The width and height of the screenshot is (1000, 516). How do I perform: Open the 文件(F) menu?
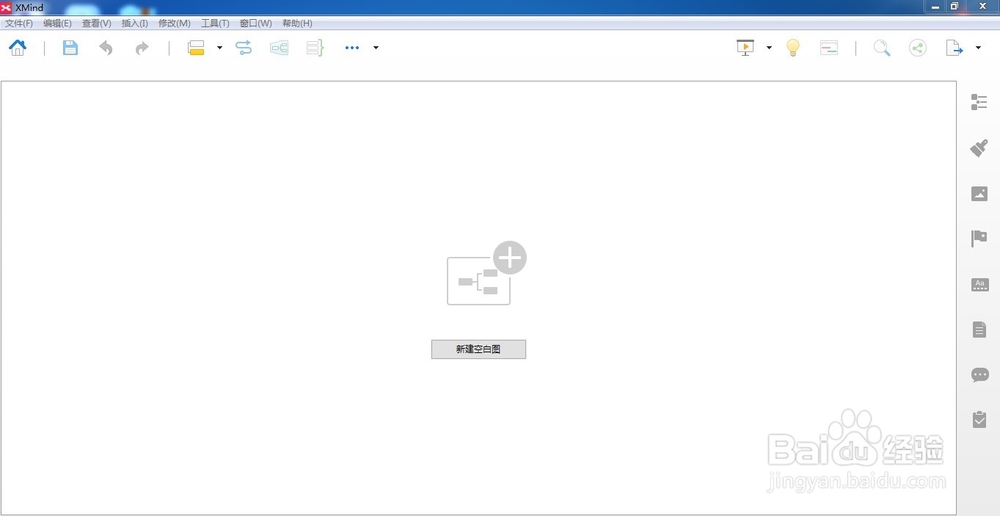(19, 23)
